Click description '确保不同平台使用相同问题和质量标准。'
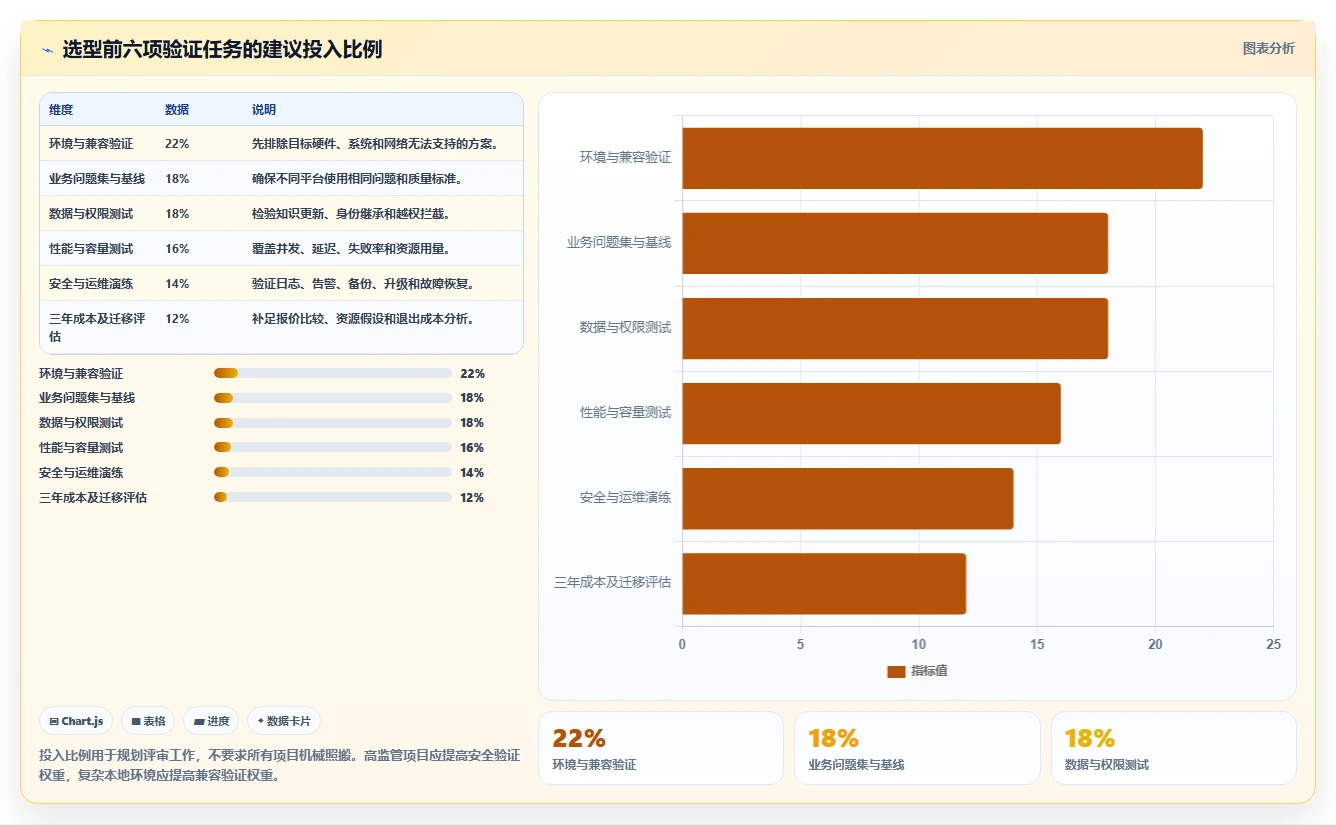Screen dimensions: 1336x825 (x=357, y=179)
